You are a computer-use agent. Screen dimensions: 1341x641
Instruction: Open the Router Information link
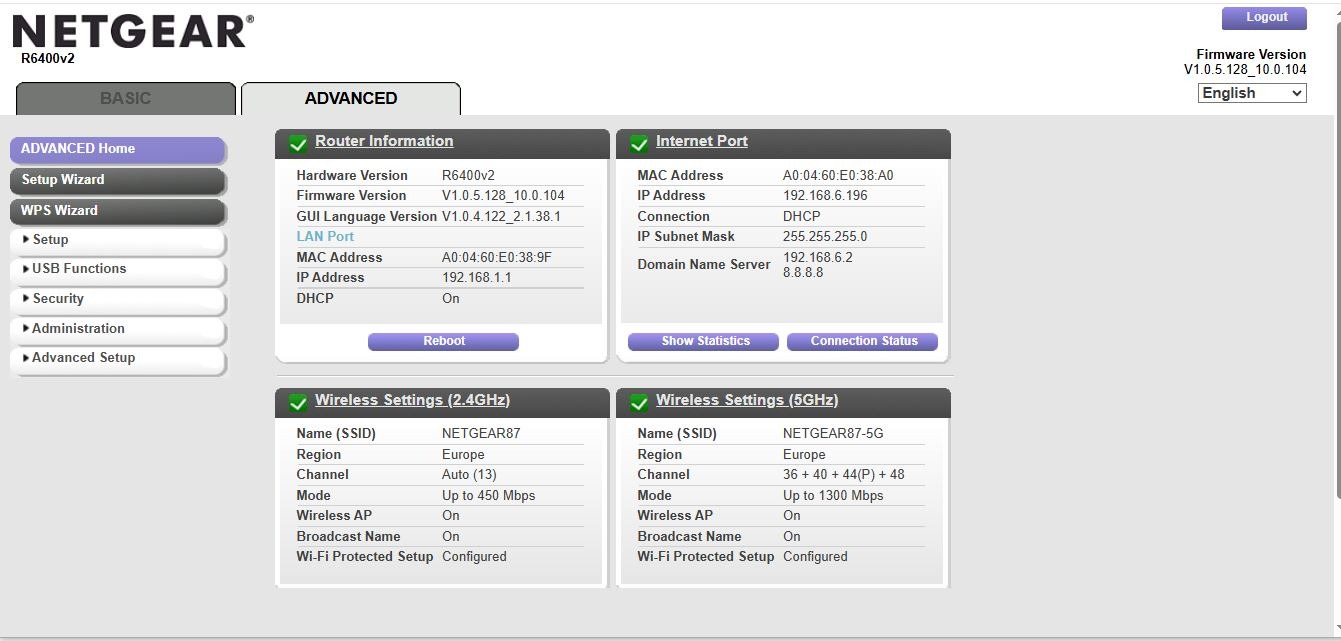coord(384,141)
